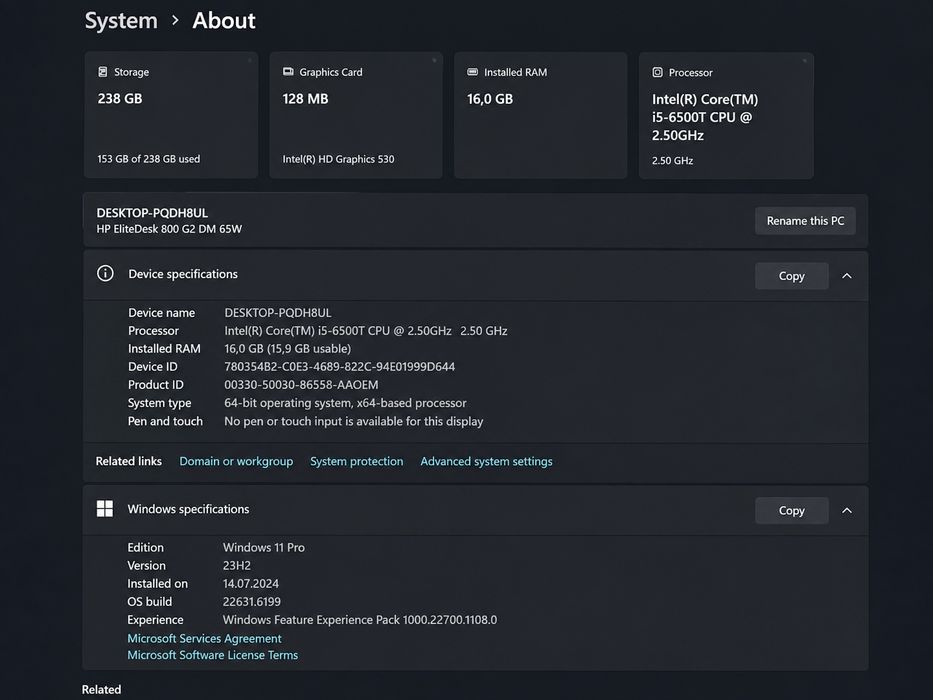Open the Storage 238 GB card
The image size is (933, 700).
coord(171,115)
